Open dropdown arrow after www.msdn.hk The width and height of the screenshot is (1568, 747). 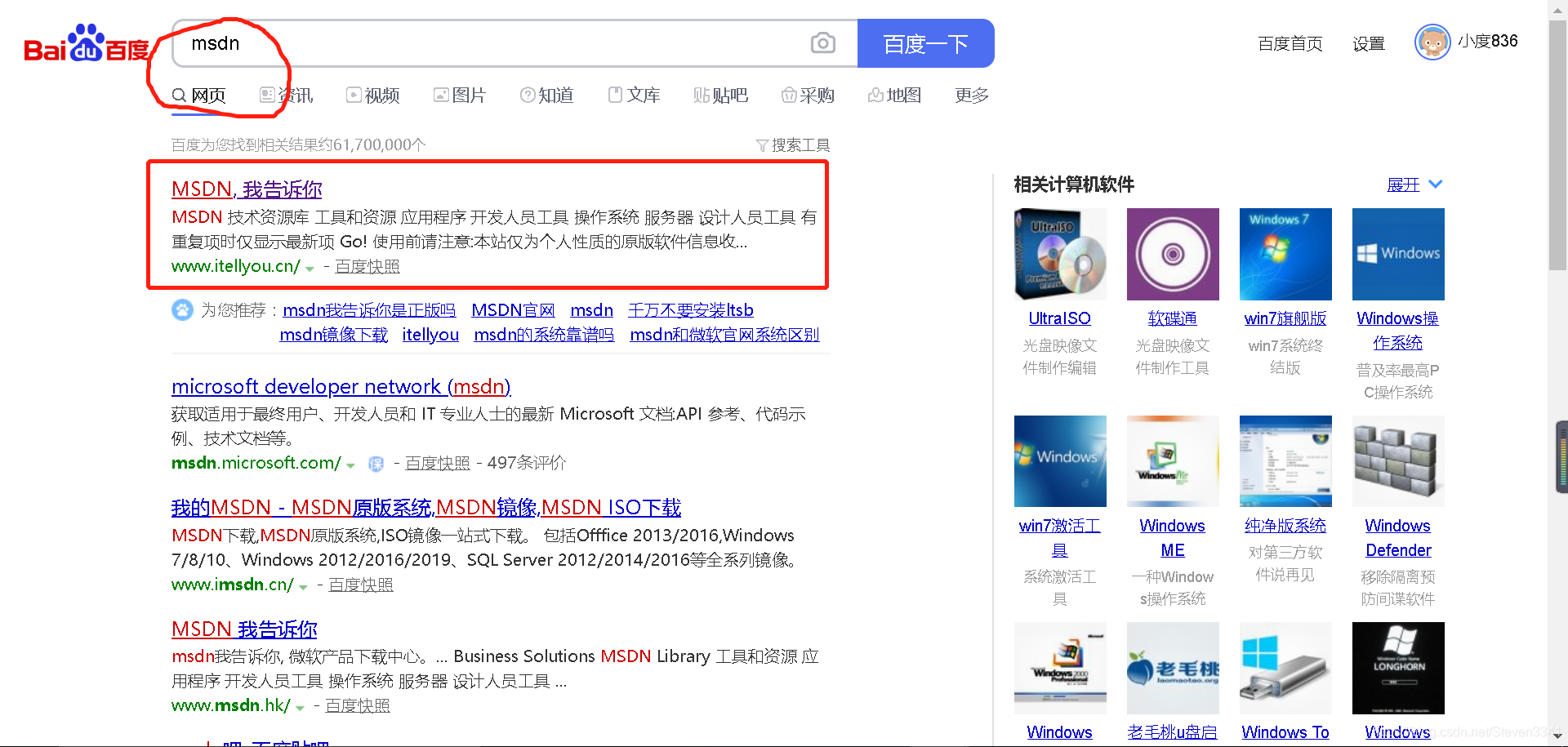click(300, 708)
